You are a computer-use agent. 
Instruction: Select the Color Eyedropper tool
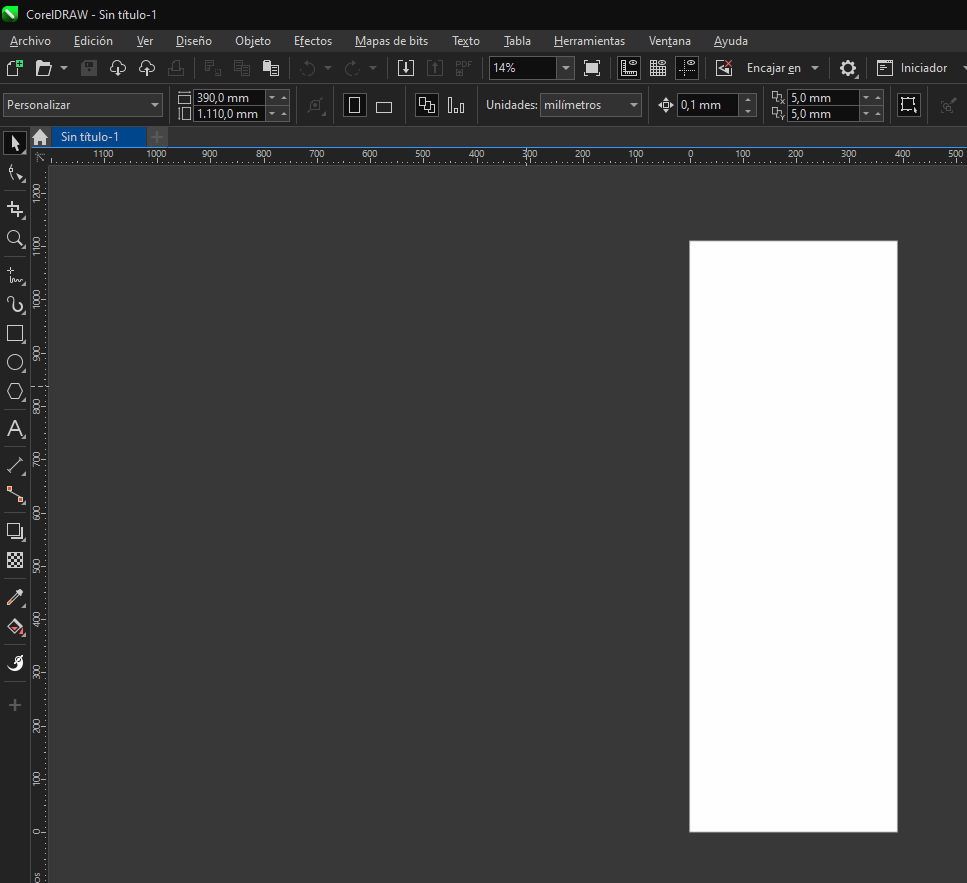pyautogui.click(x=15, y=598)
